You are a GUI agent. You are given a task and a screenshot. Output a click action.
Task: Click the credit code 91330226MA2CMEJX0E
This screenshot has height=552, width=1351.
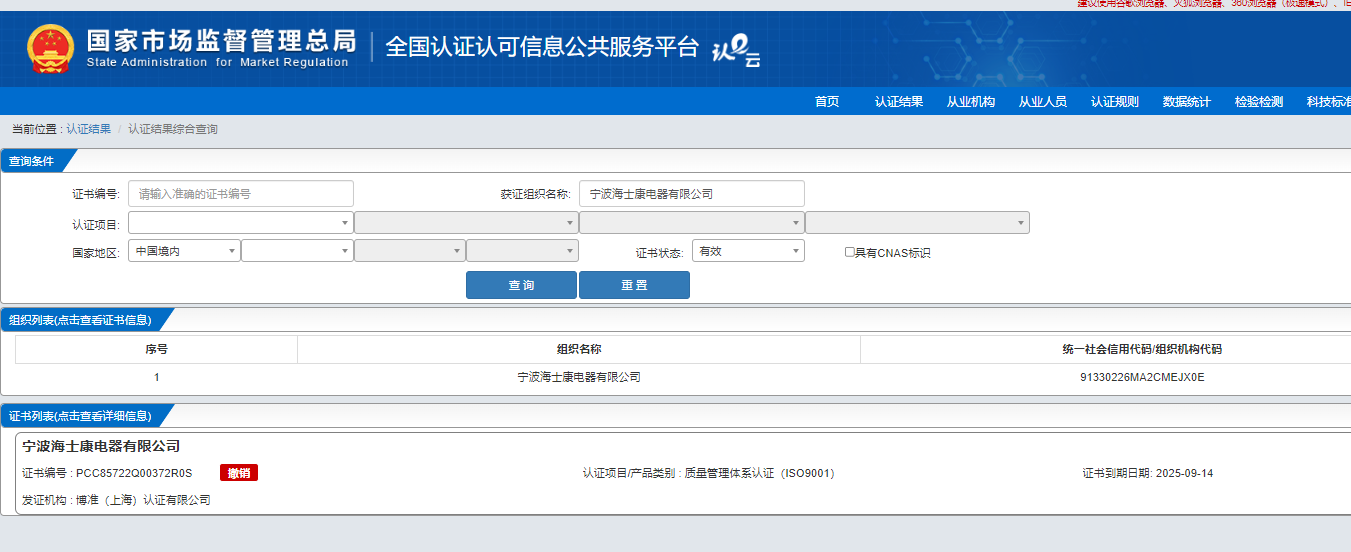pos(1142,378)
